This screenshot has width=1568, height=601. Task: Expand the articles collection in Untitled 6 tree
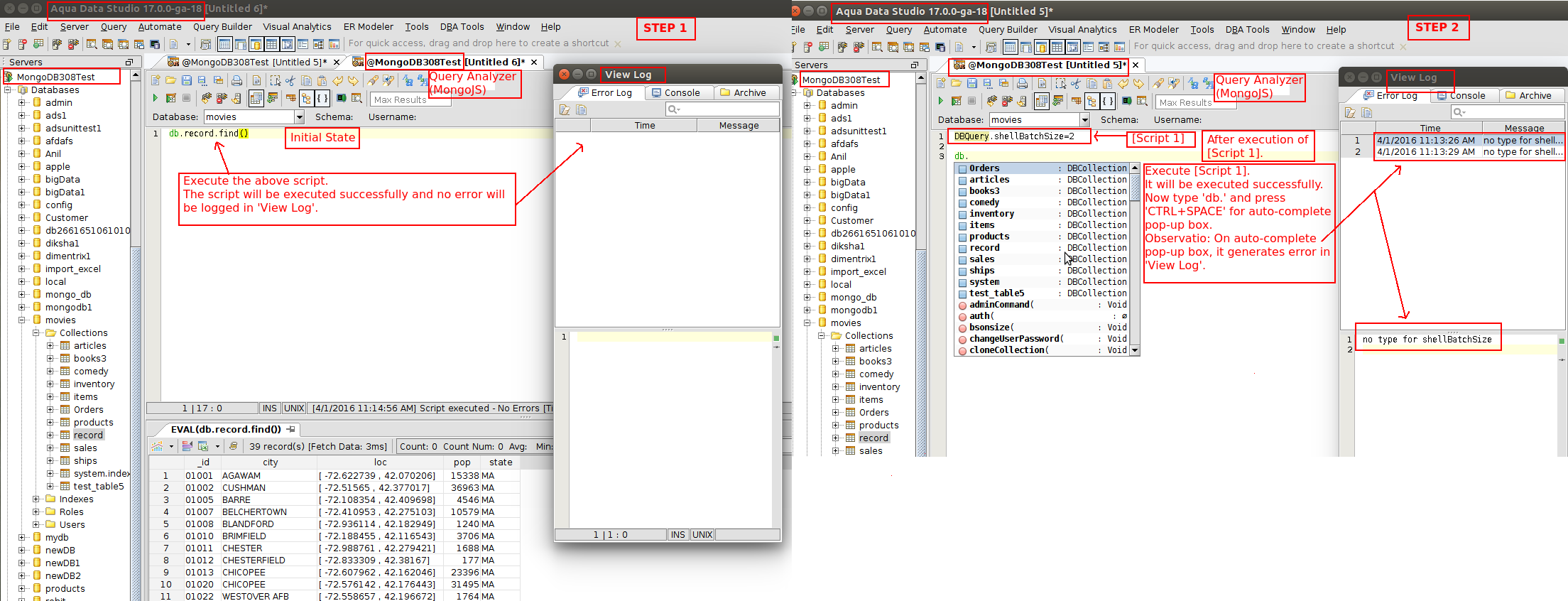pos(50,346)
